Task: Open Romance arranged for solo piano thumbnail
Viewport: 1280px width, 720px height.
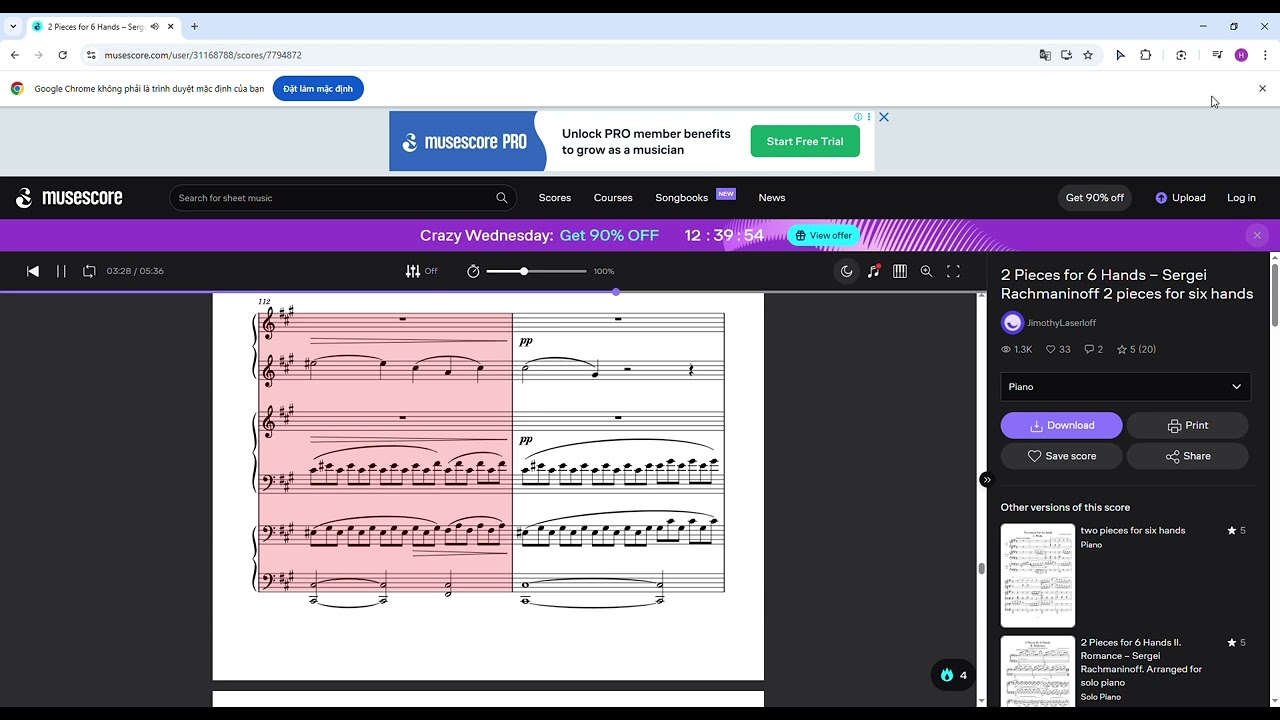Action: pyautogui.click(x=1038, y=670)
